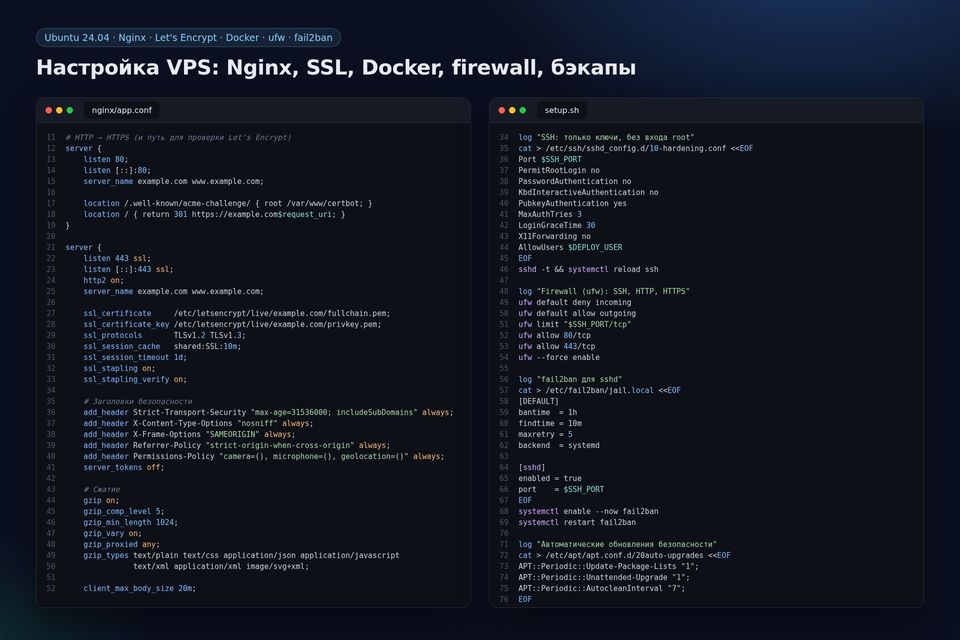Click the Referrer-Policy header line

pos(236,446)
